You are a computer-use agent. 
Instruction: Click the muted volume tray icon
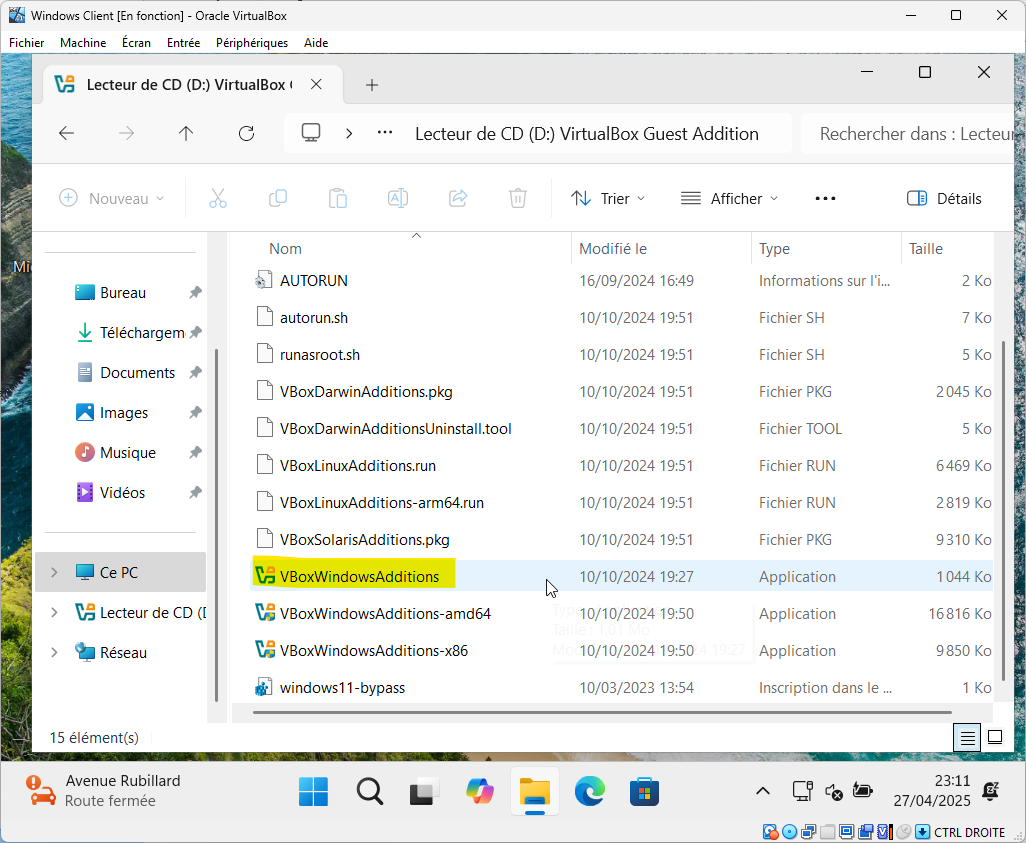pos(833,791)
